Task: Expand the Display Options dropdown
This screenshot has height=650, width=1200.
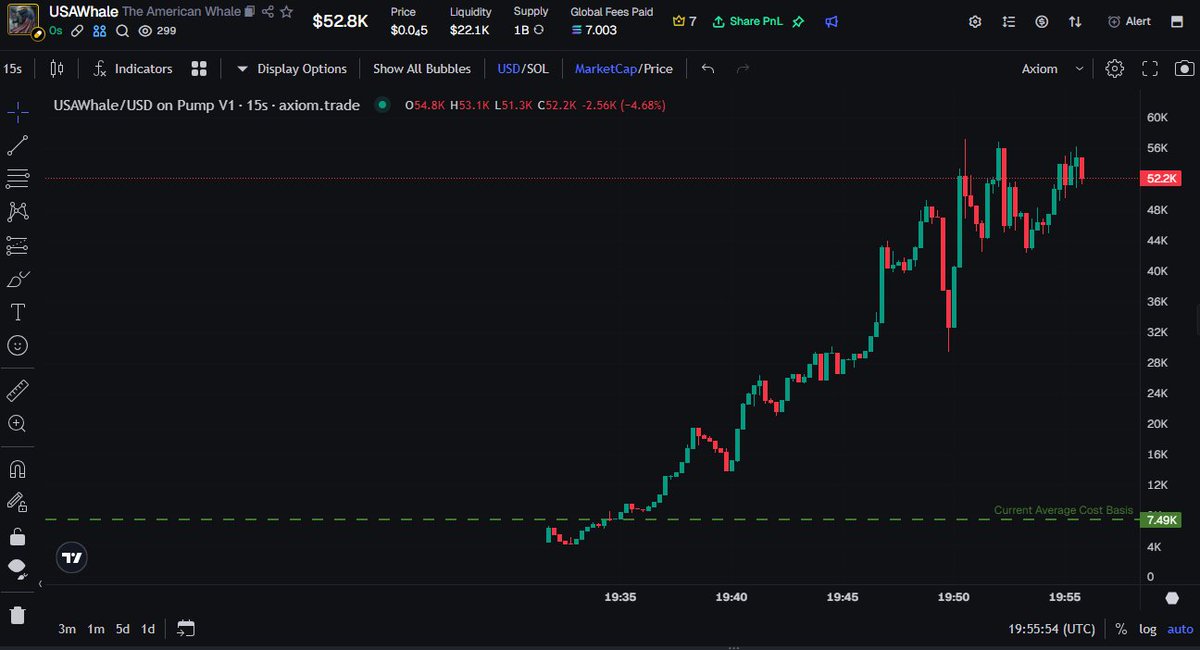Action: (291, 68)
